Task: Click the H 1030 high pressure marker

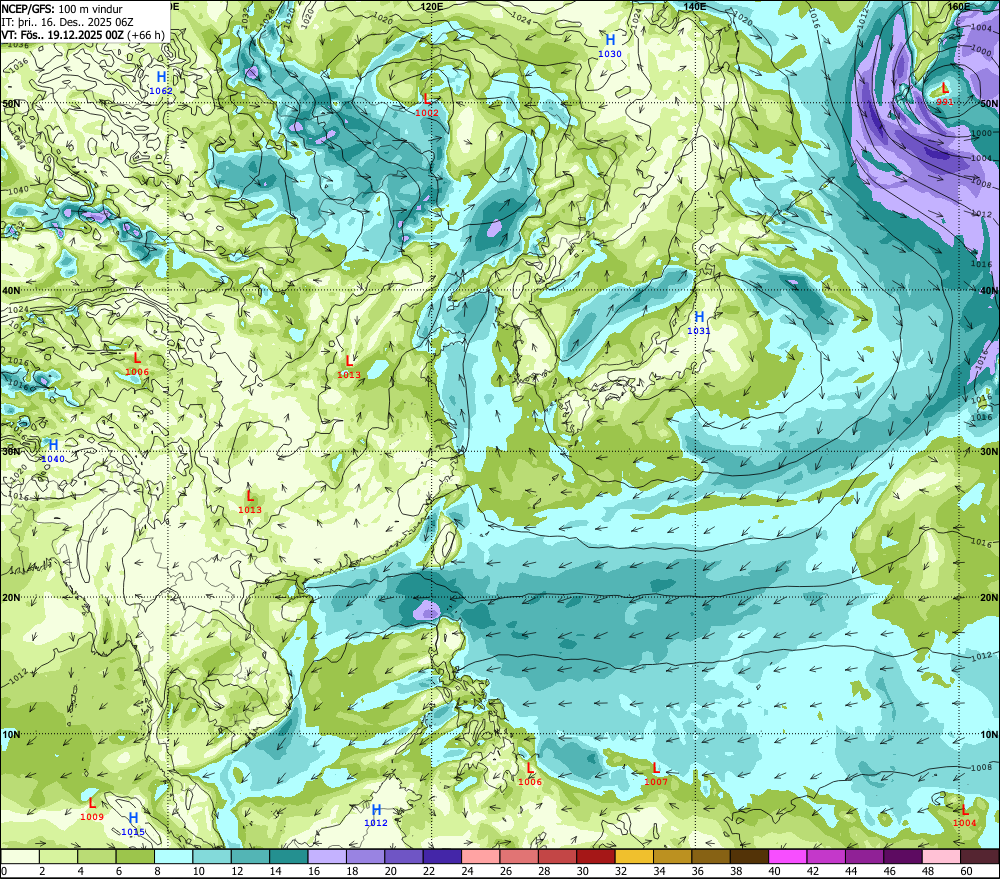Action: coord(610,46)
